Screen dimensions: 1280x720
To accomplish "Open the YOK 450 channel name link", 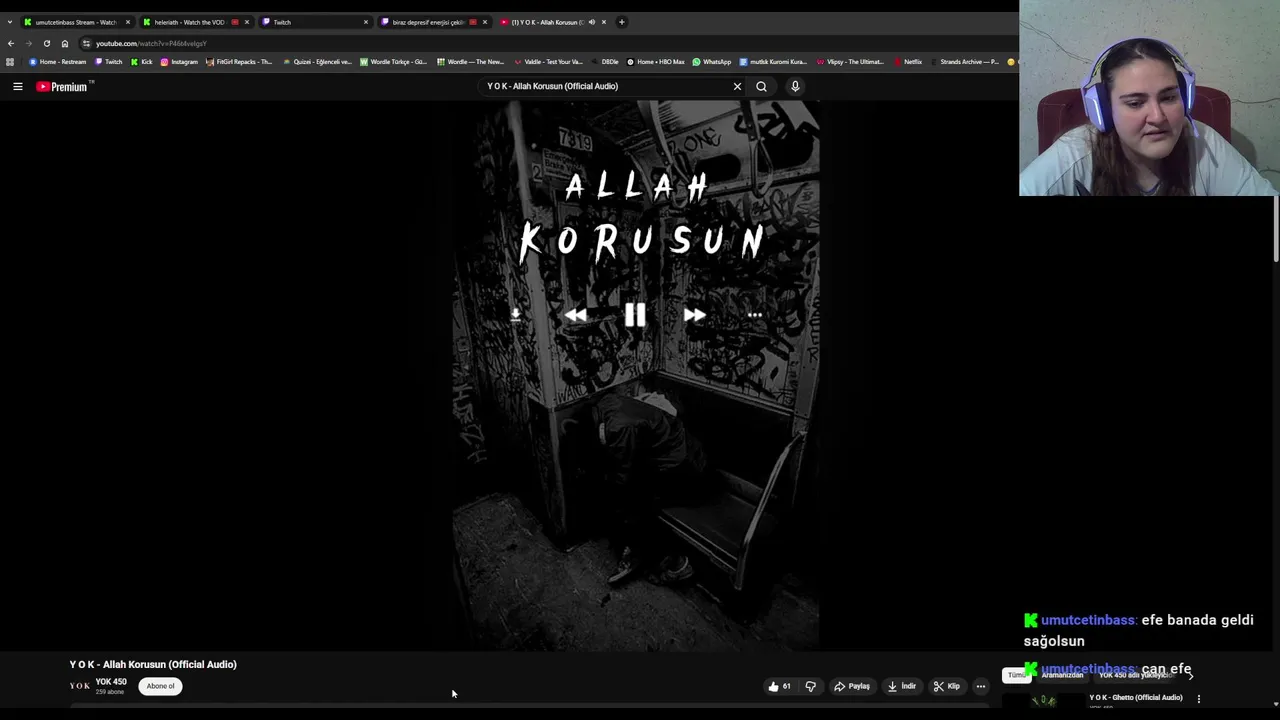I will [111, 682].
